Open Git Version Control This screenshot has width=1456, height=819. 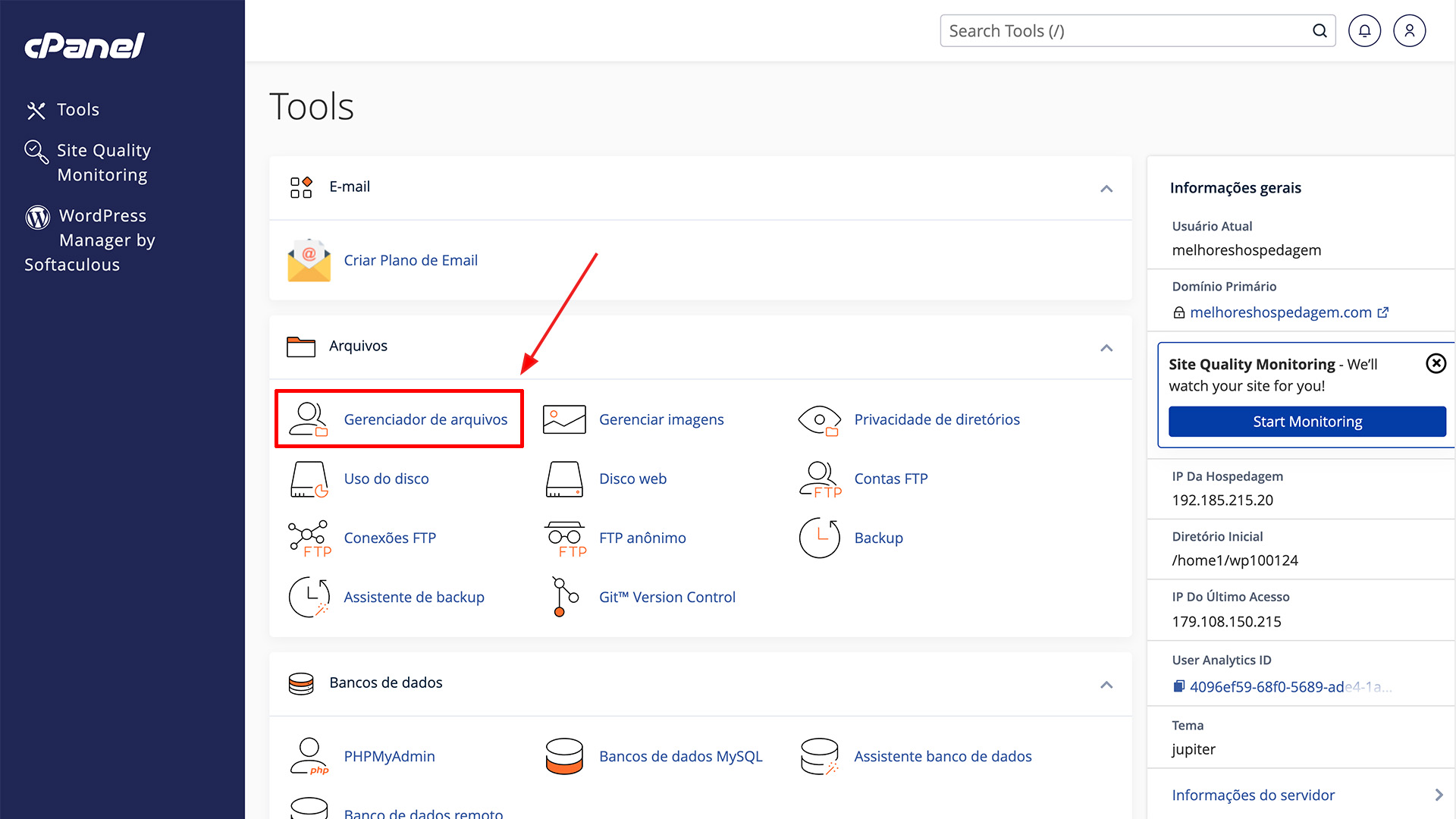[x=667, y=597]
